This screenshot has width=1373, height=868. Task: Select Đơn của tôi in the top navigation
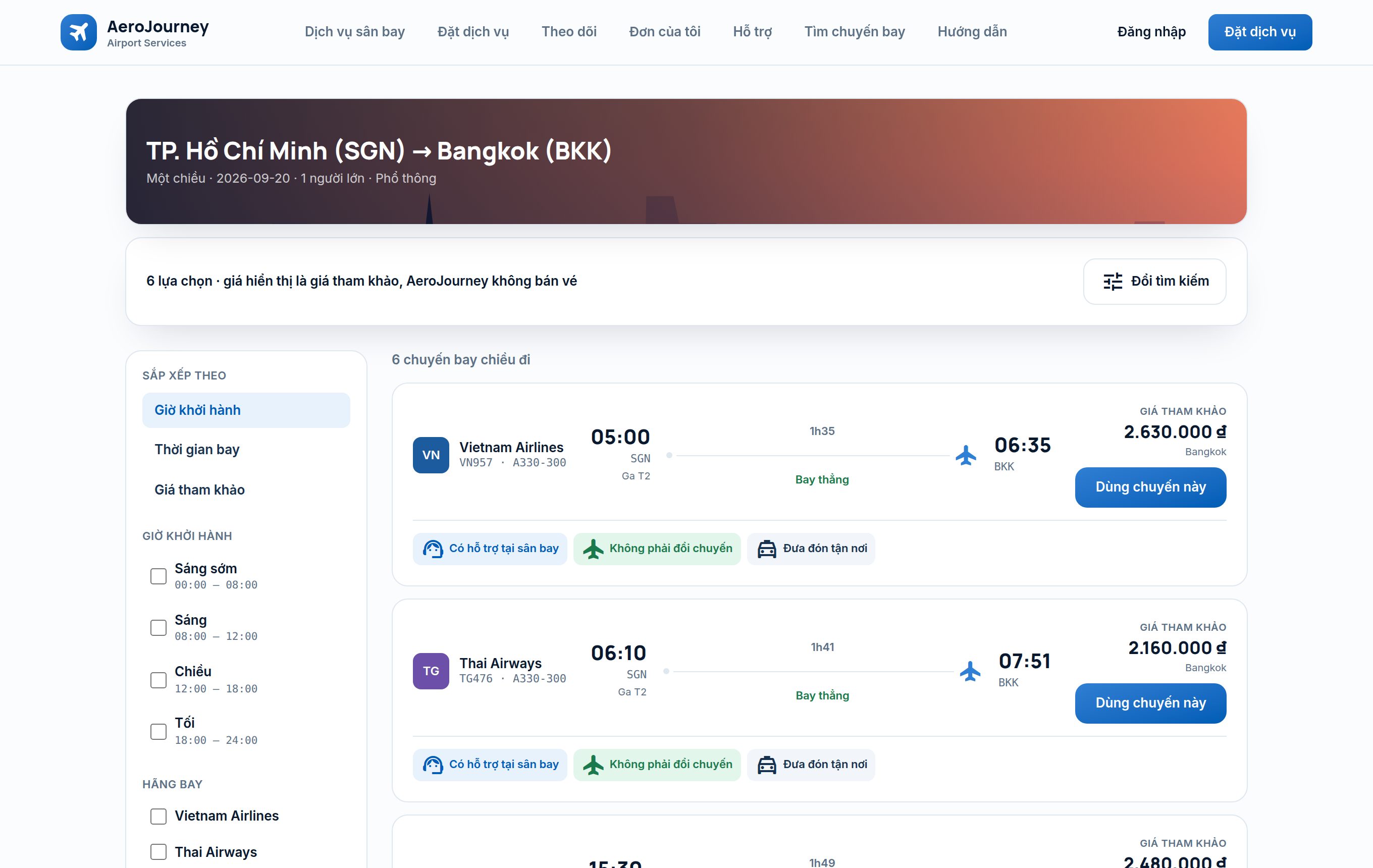pos(665,32)
